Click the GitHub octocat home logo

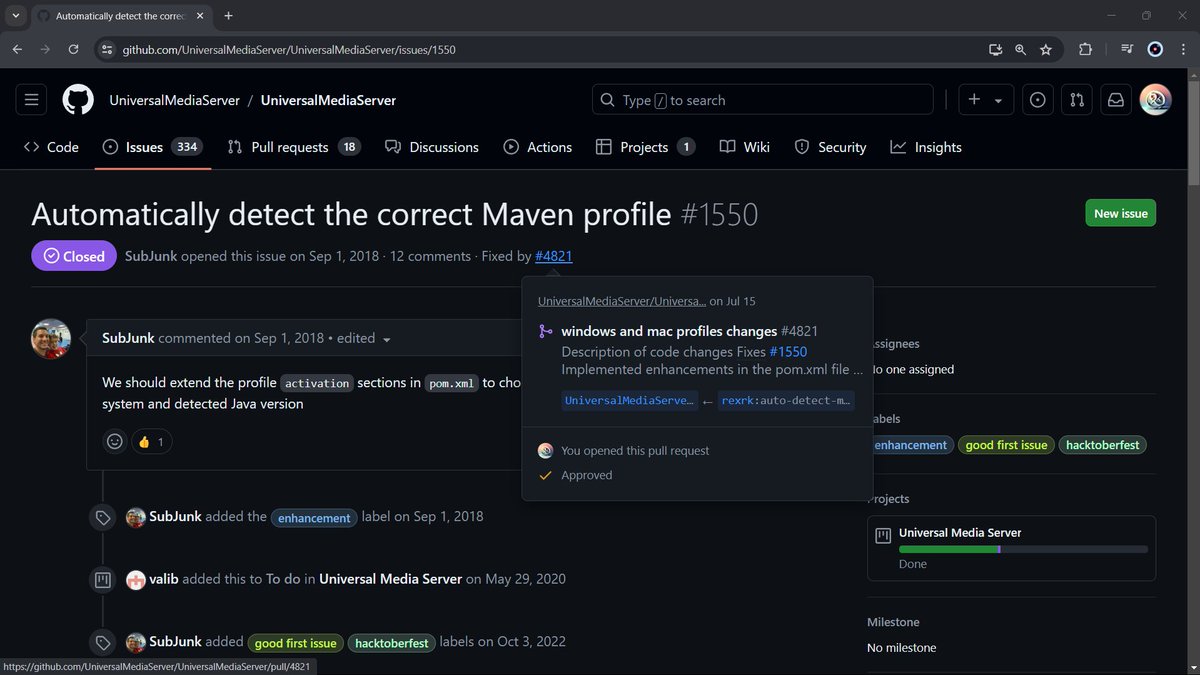pyautogui.click(x=77, y=99)
